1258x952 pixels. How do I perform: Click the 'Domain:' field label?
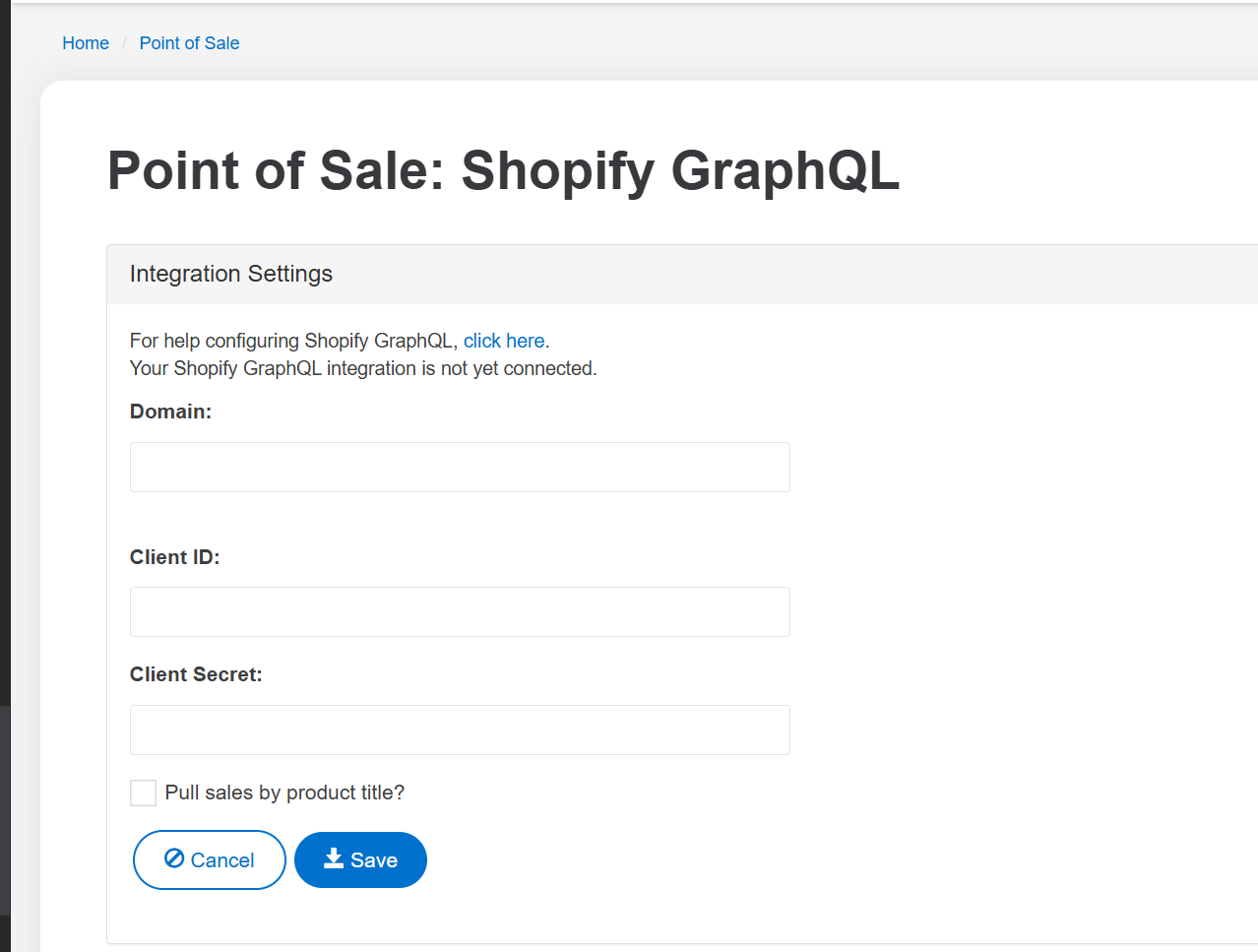pyautogui.click(x=170, y=412)
